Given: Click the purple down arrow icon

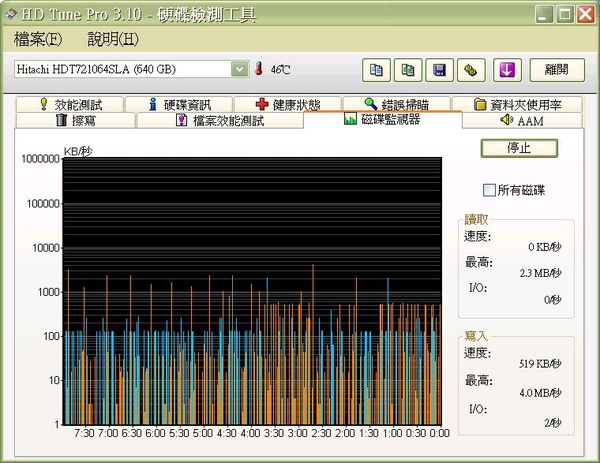Looking at the screenshot, I should pyautogui.click(x=507, y=69).
